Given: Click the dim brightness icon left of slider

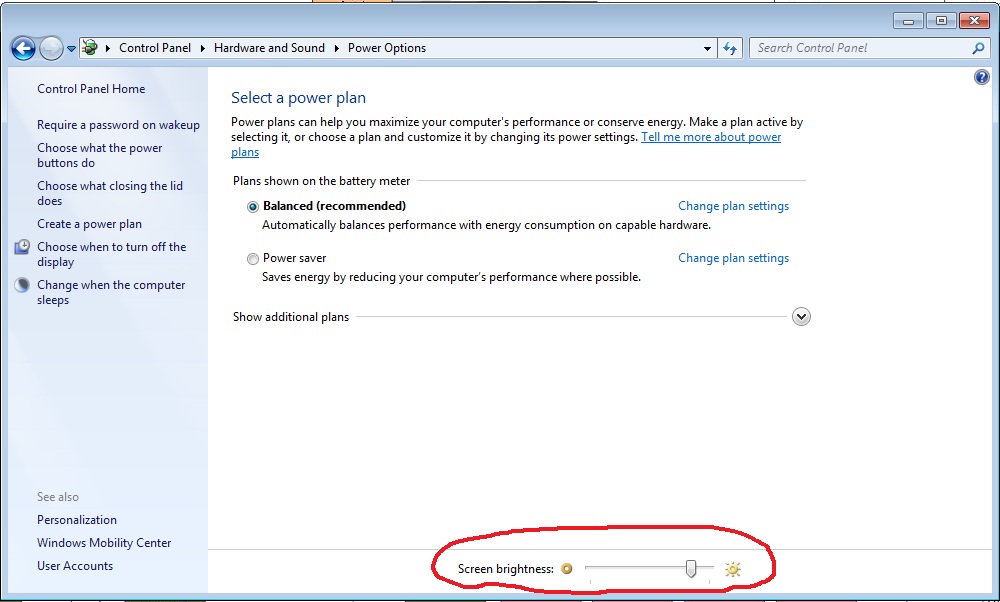Looking at the screenshot, I should click(x=567, y=568).
